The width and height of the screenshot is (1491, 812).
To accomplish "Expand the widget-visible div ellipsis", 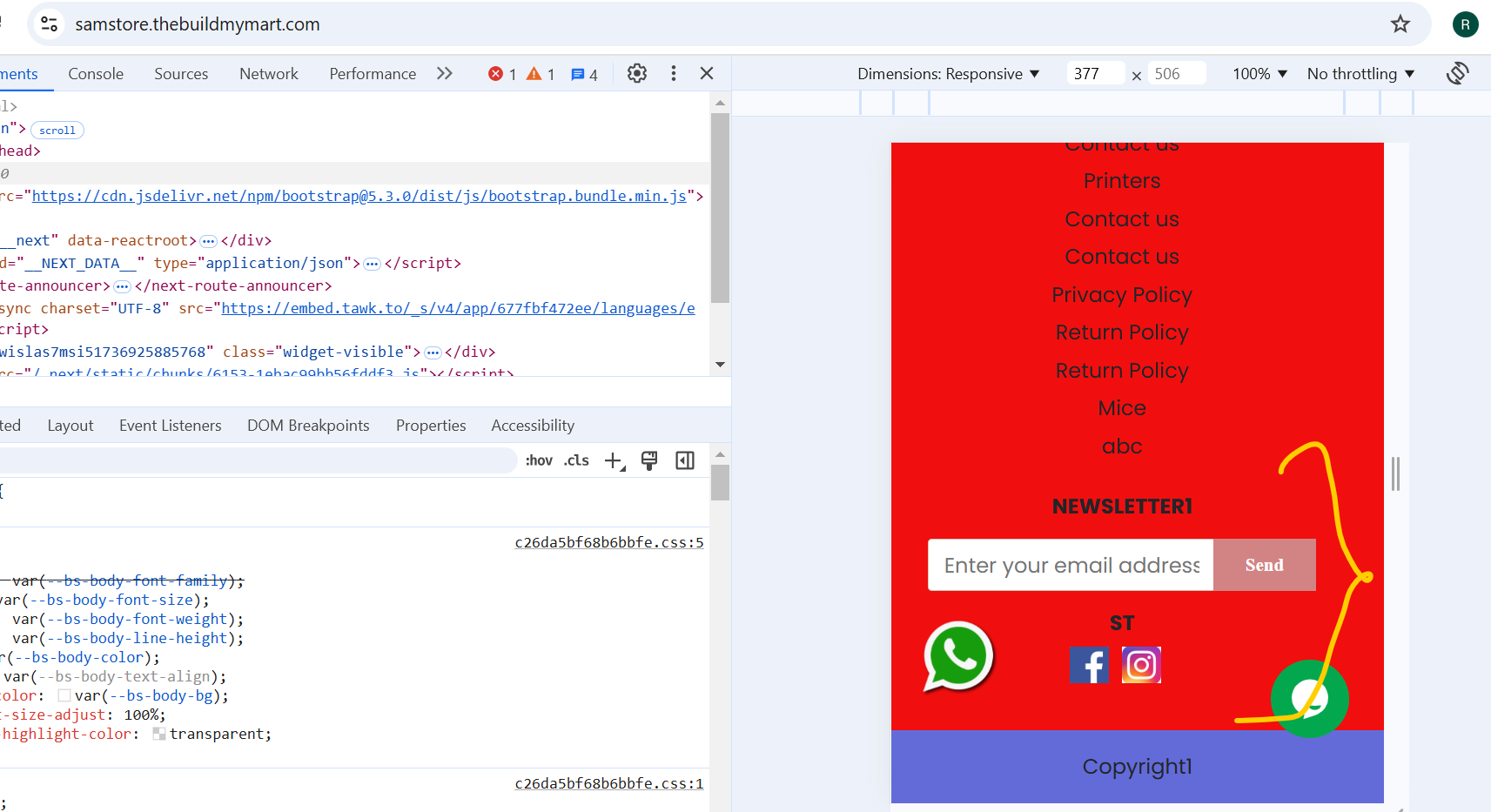I will point(433,352).
